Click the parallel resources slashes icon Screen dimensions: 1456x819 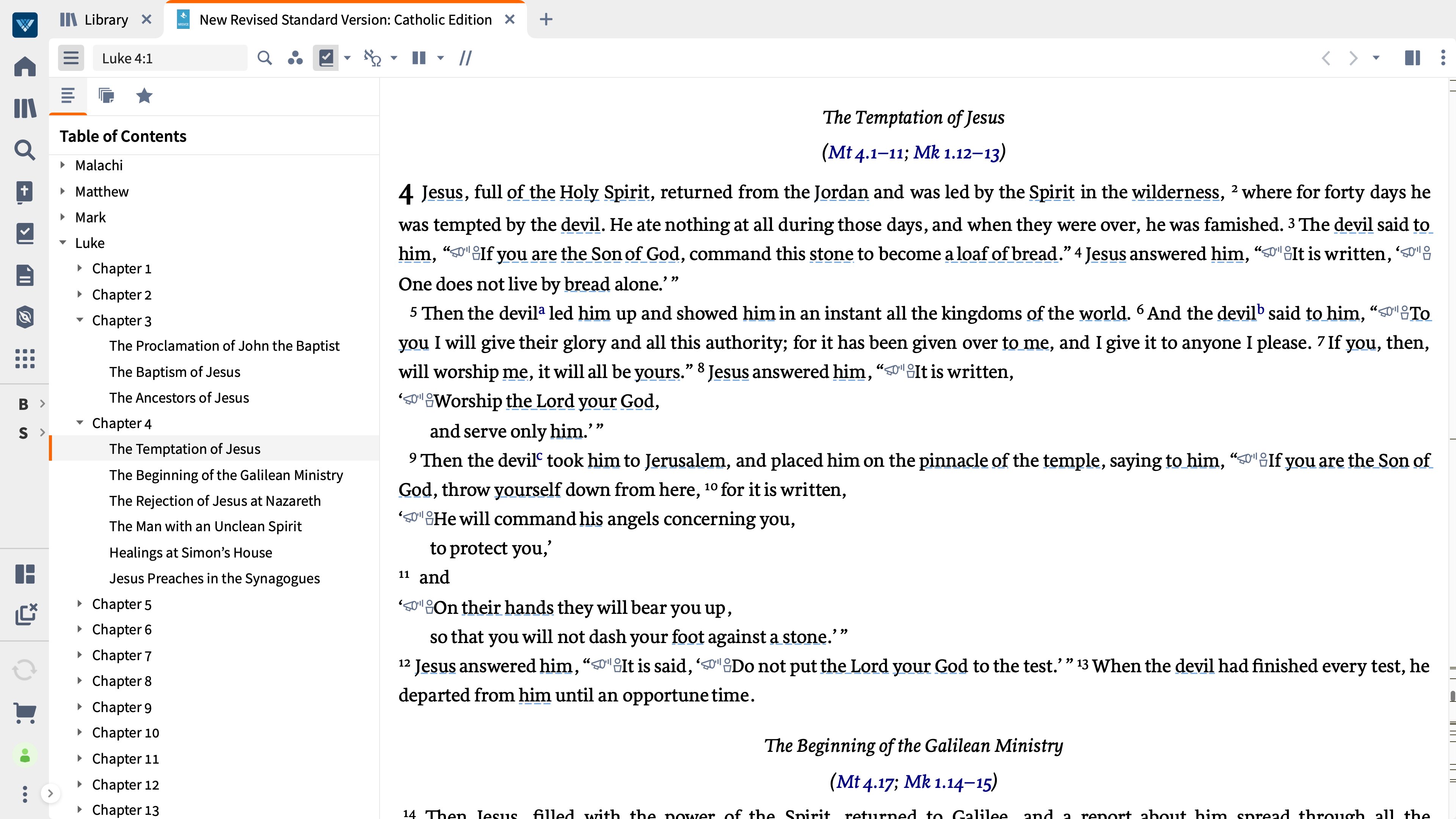[465, 58]
